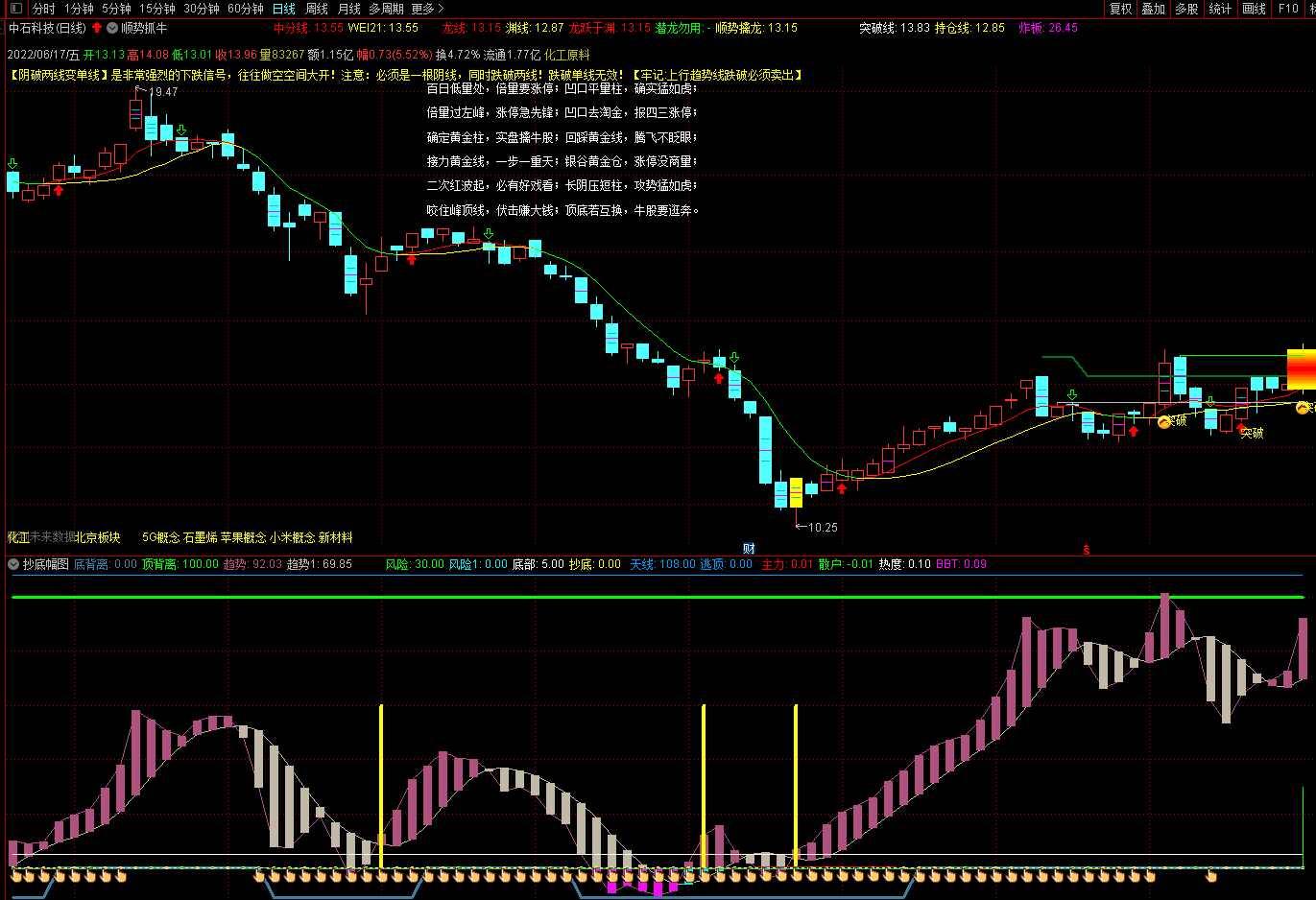
Task: Click the 抄底幅图 indicator label
Action: (x=46, y=564)
